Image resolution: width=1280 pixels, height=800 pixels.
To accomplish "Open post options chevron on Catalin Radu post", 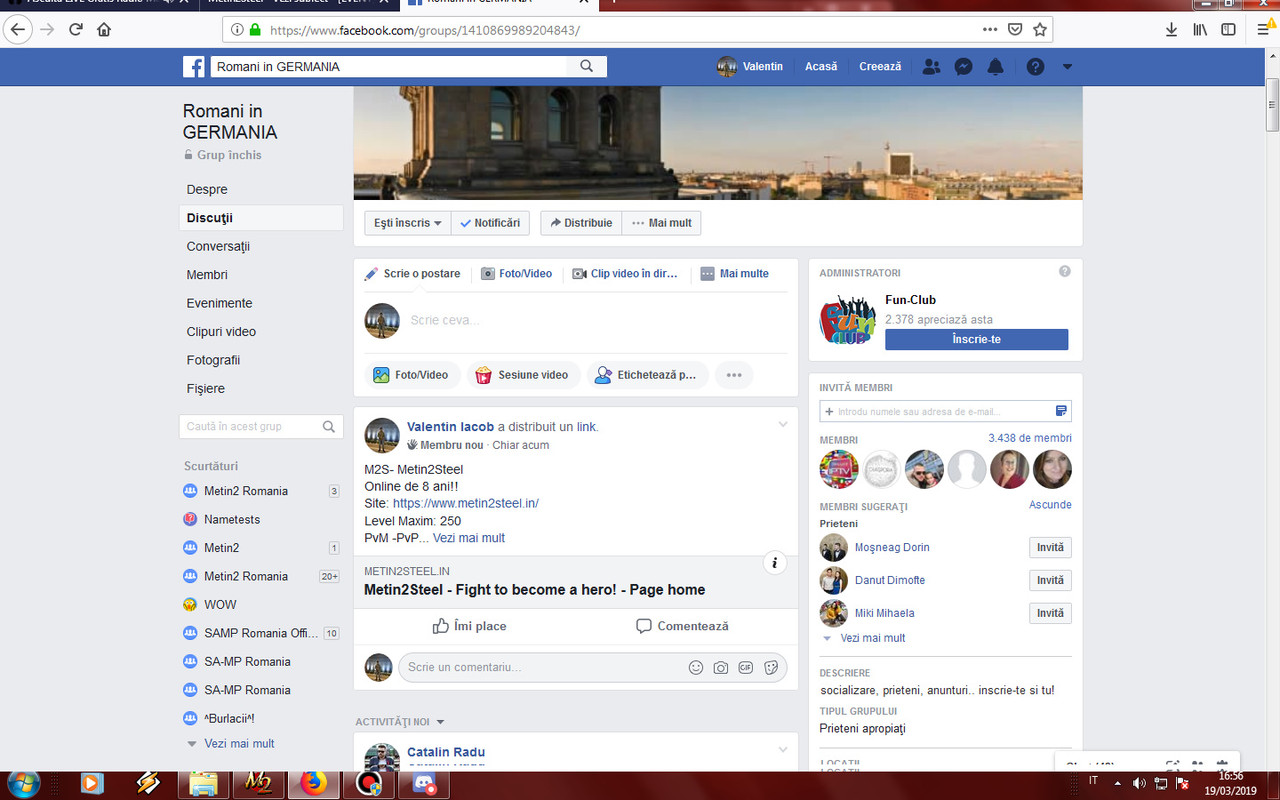I will 783,750.
